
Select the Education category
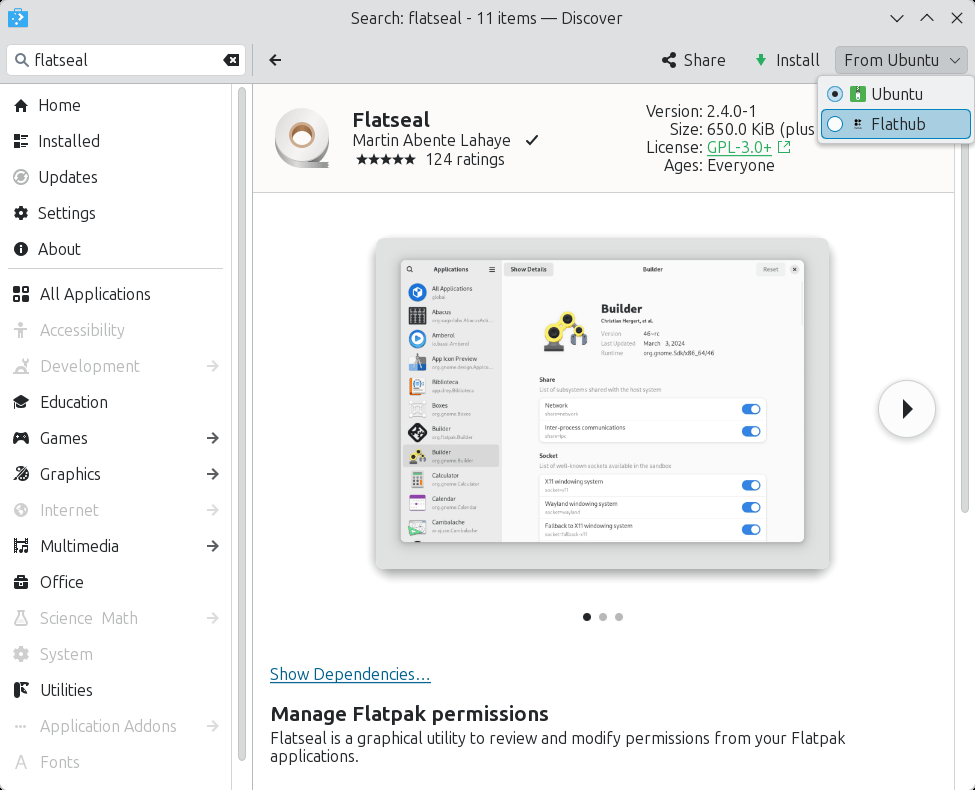click(73, 402)
